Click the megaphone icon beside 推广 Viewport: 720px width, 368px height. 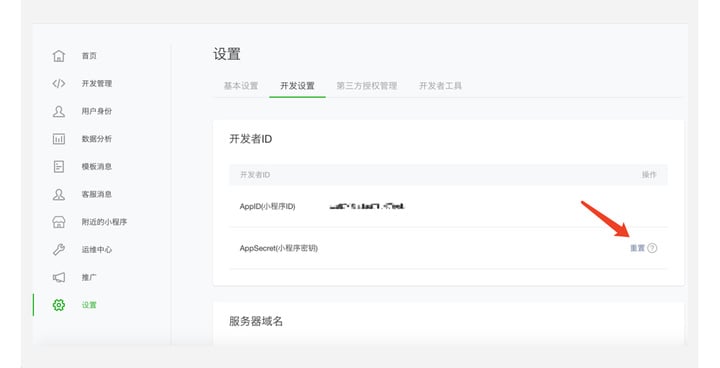point(59,277)
